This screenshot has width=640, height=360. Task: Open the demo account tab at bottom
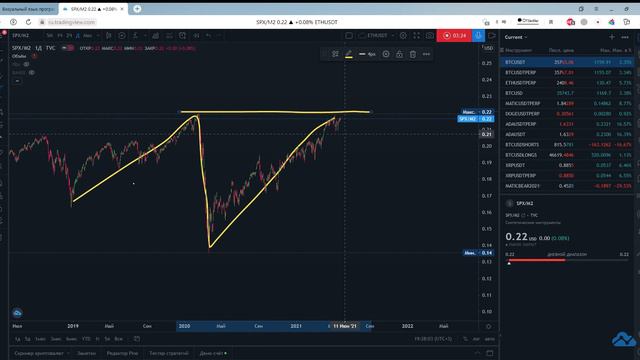[213, 353]
